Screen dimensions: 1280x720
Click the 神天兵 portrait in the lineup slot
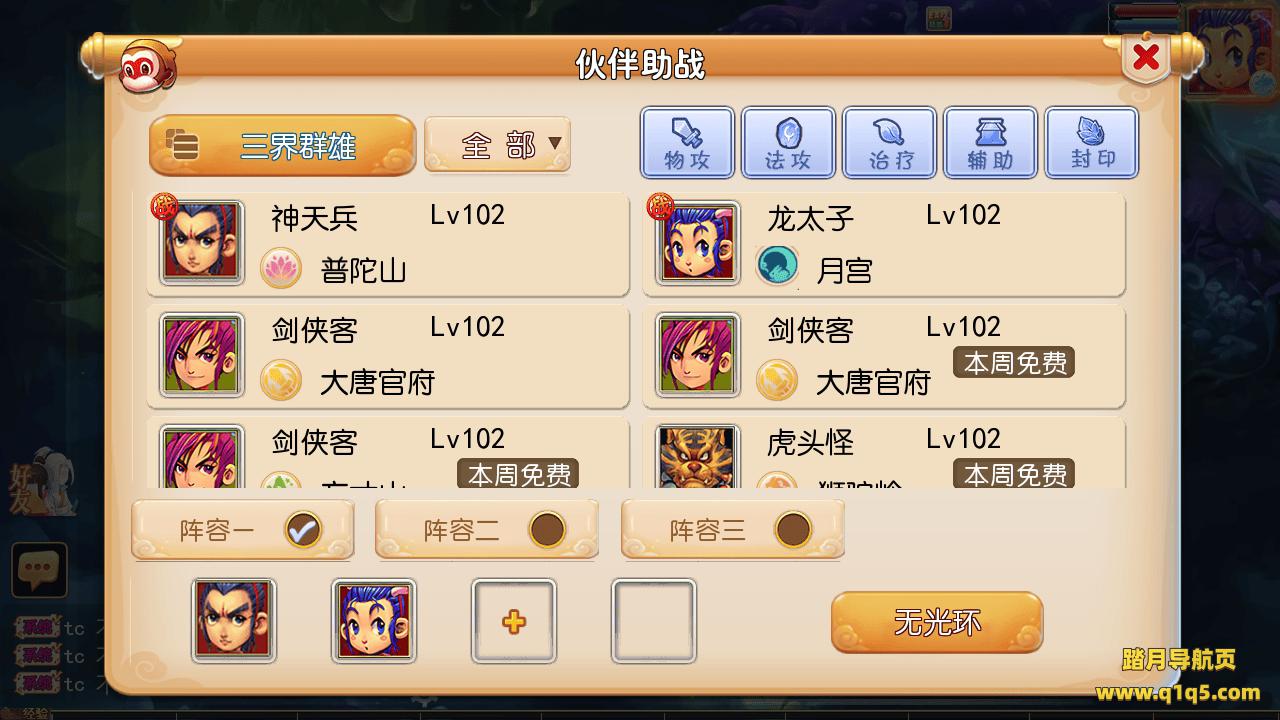point(234,621)
